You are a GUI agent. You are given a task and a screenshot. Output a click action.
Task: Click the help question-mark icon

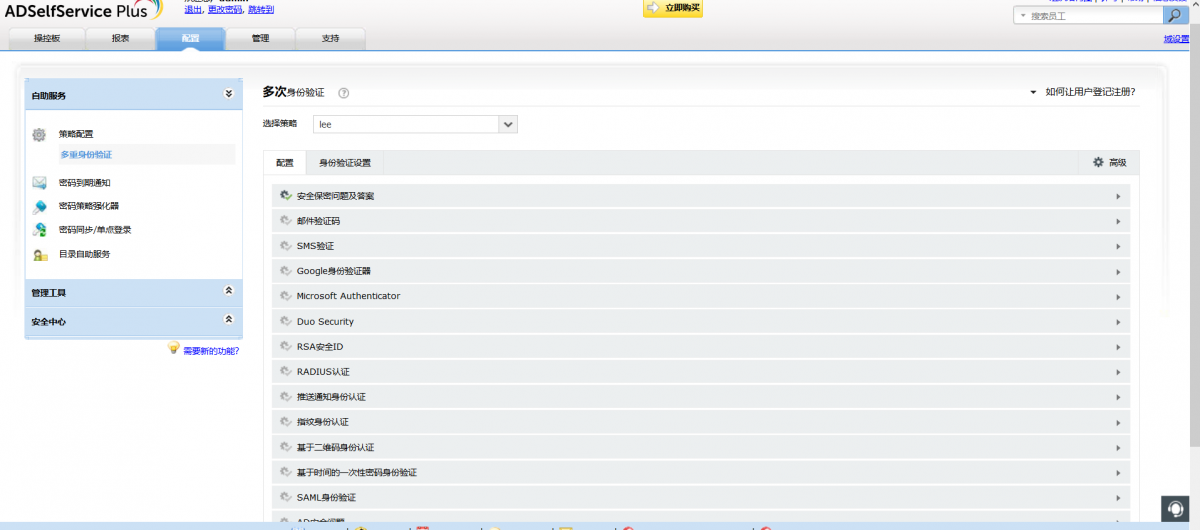(343, 93)
